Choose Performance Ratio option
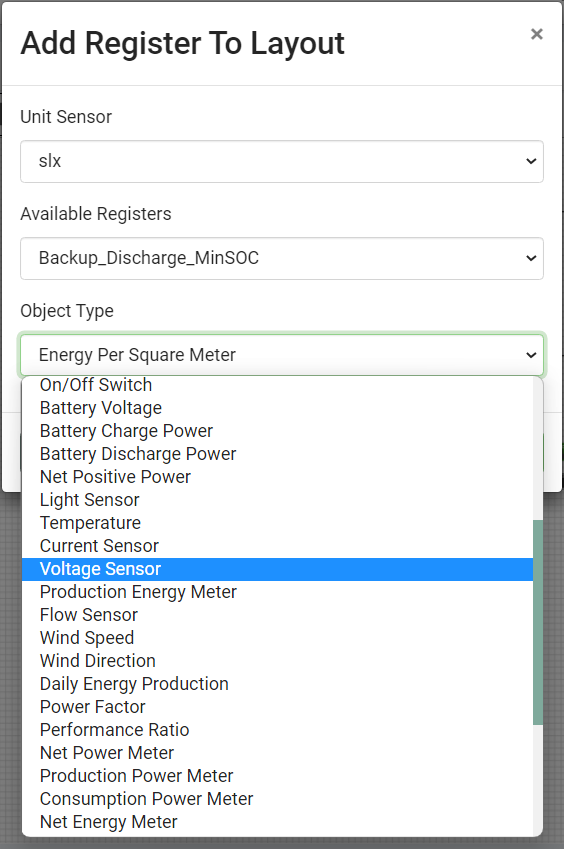This screenshot has height=849, width=564. pos(278,730)
